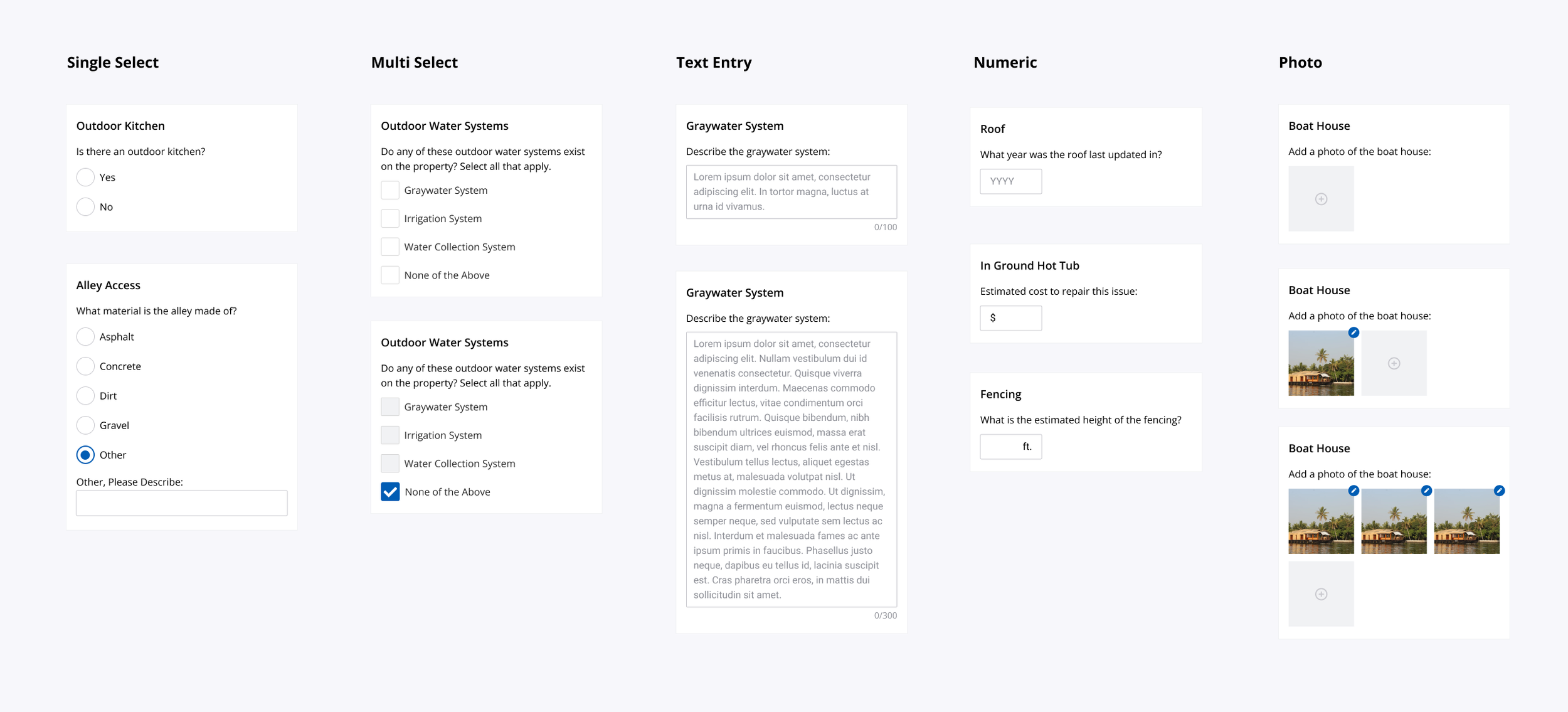Select Asphalt alley material
1568x712 pixels.
85,337
